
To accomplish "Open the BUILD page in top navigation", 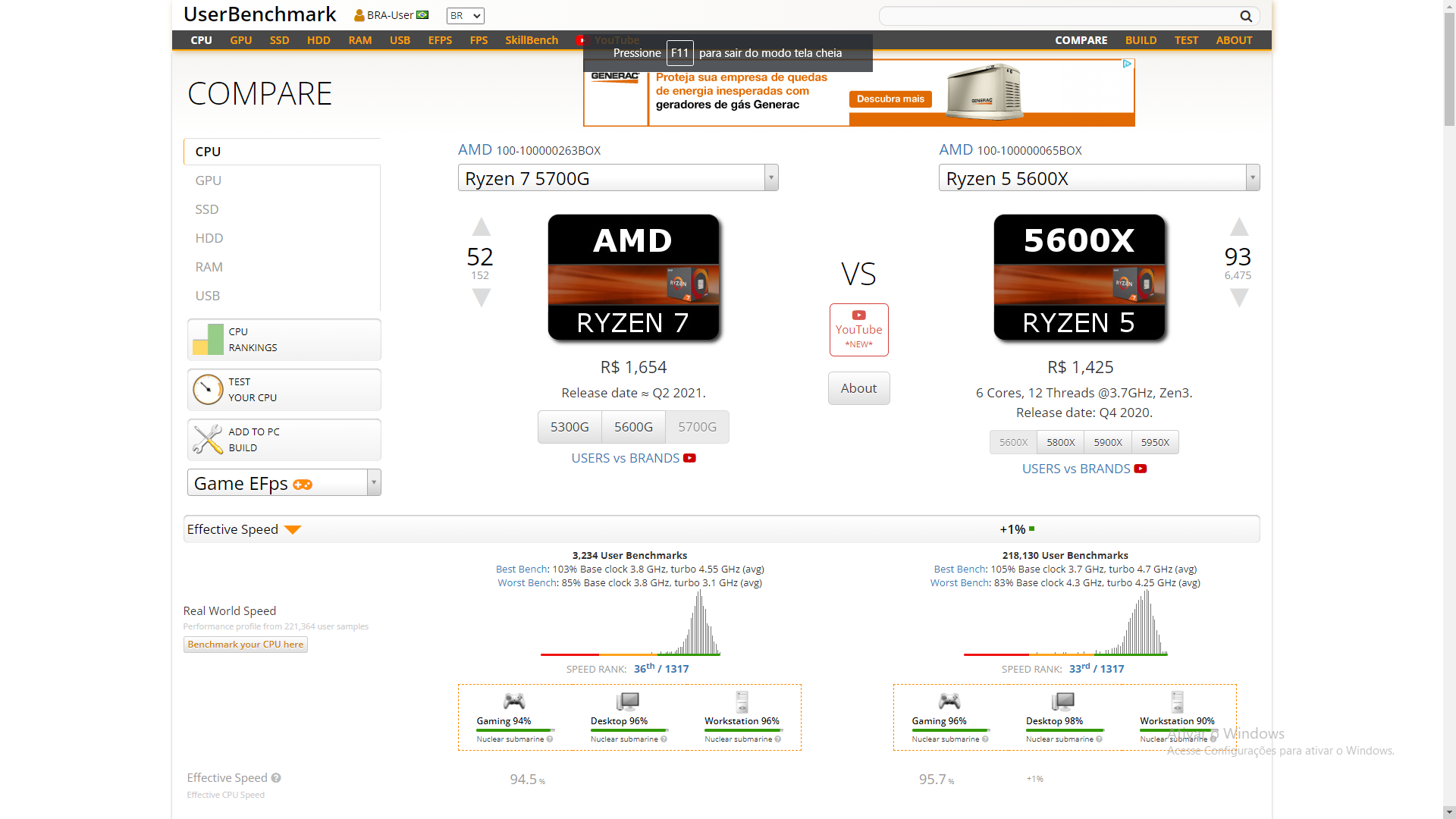I will (x=1141, y=40).
